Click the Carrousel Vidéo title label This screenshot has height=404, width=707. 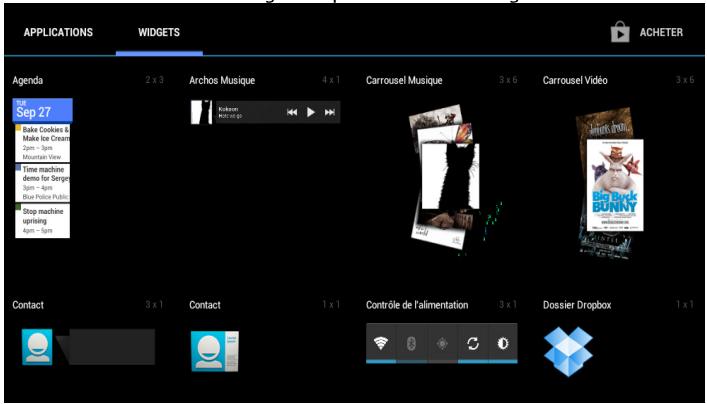575,80
